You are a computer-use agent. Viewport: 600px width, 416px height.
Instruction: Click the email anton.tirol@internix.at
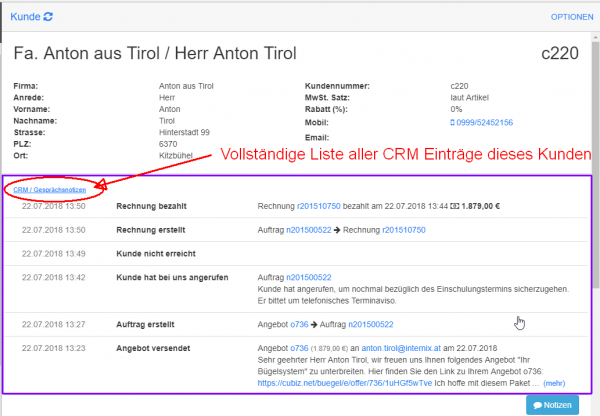point(401,348)
